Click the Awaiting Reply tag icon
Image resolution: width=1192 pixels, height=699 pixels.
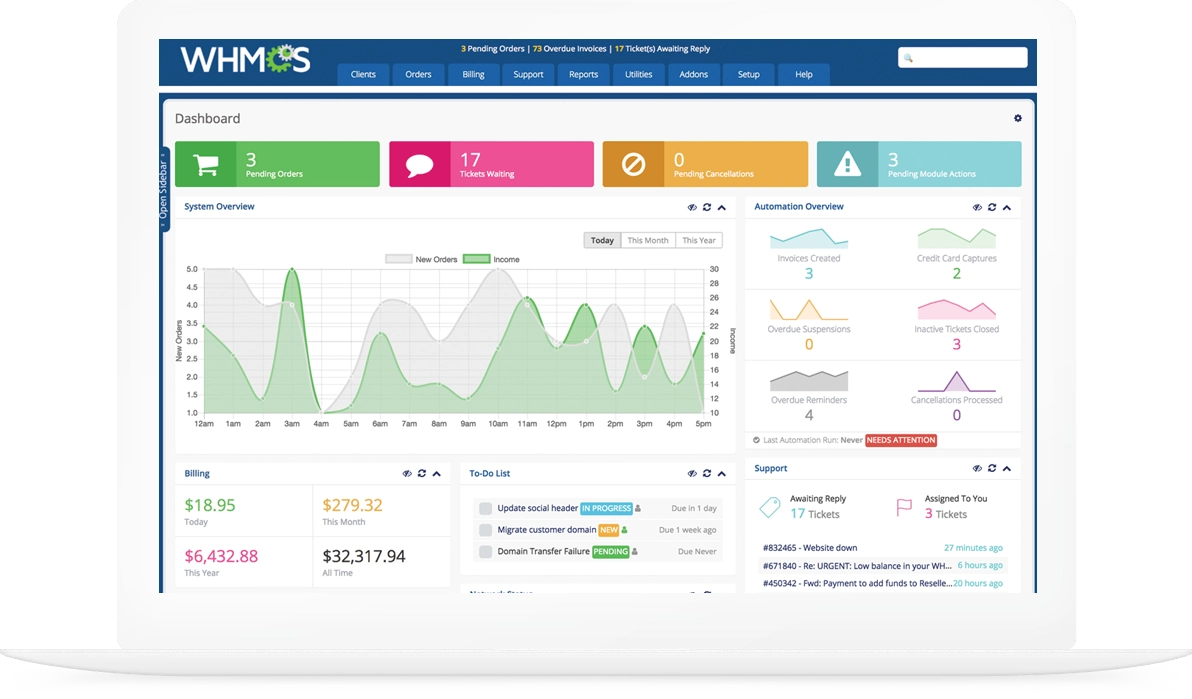click(769, 507)
